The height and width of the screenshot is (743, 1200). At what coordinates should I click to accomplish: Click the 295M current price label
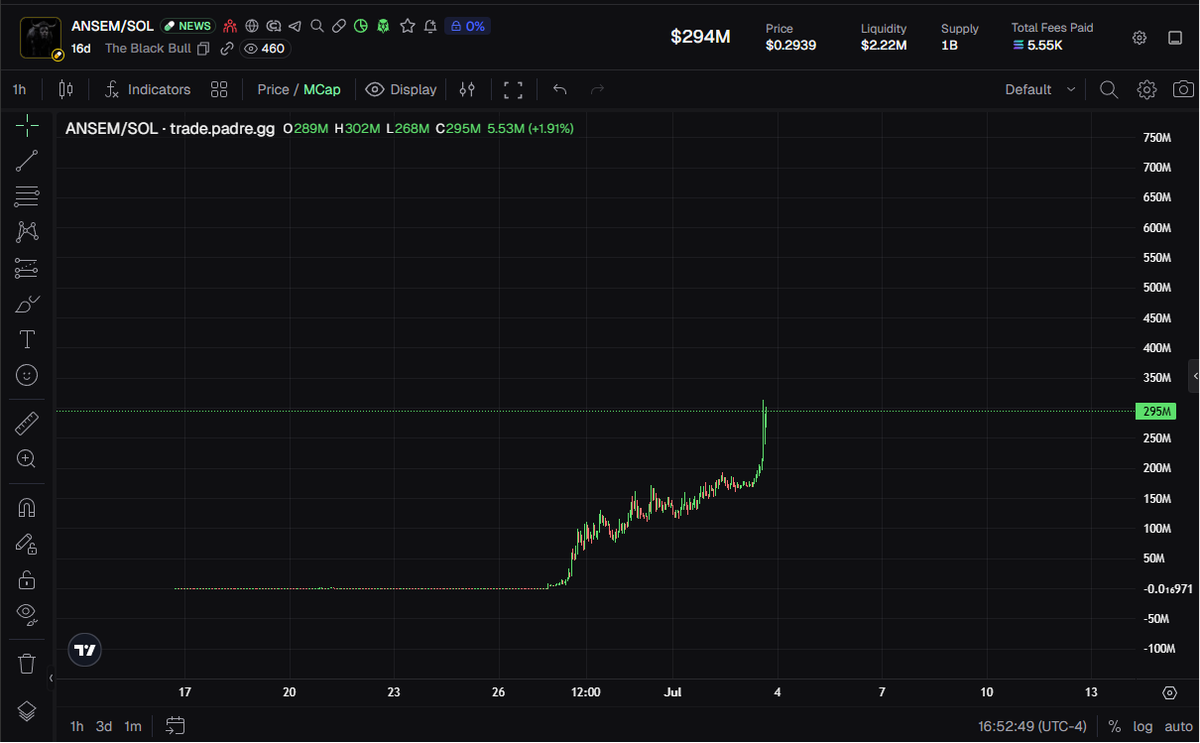click(x=1155, y=411)
